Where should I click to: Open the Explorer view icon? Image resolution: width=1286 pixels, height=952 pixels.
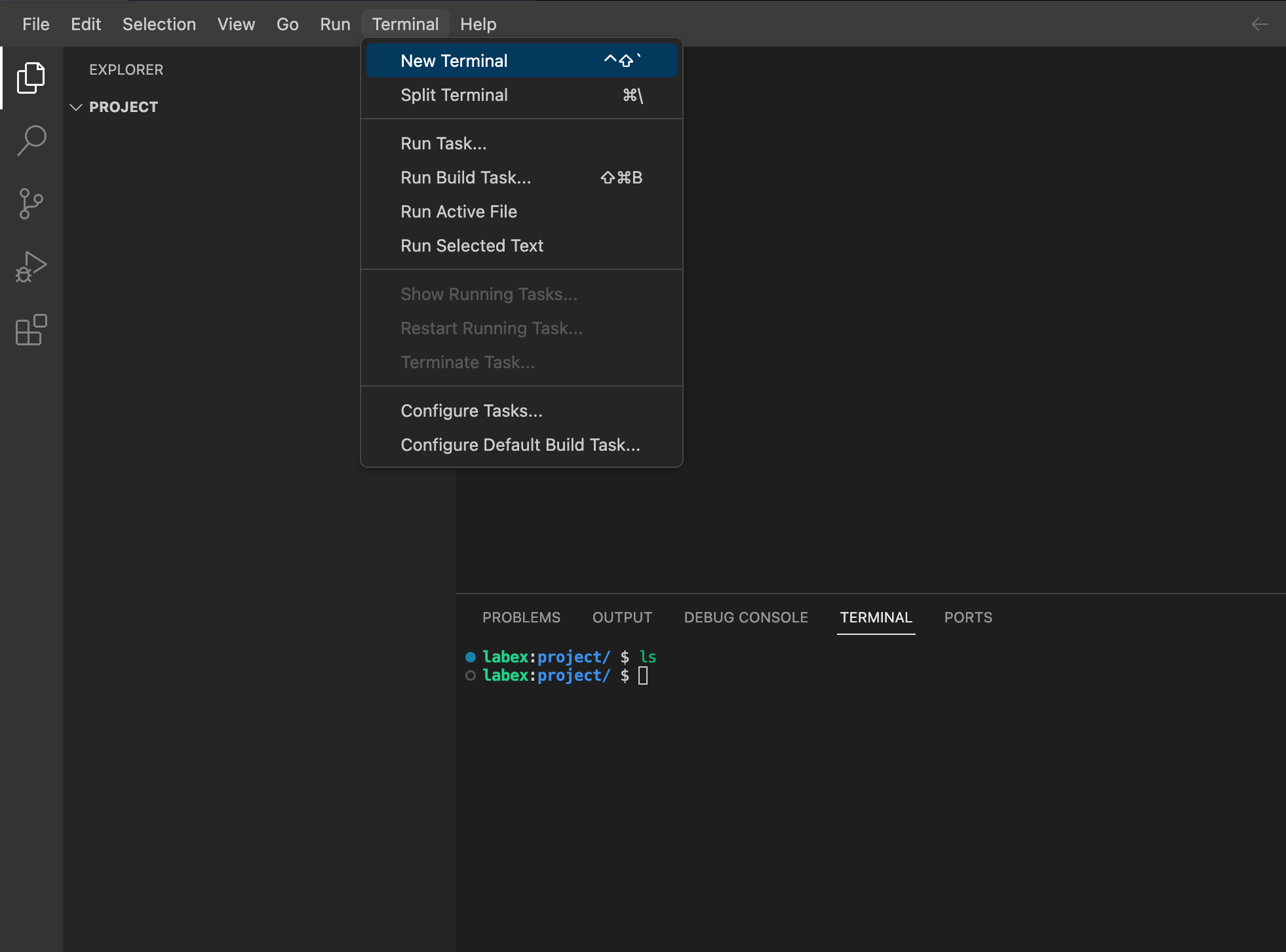point(31,78)
